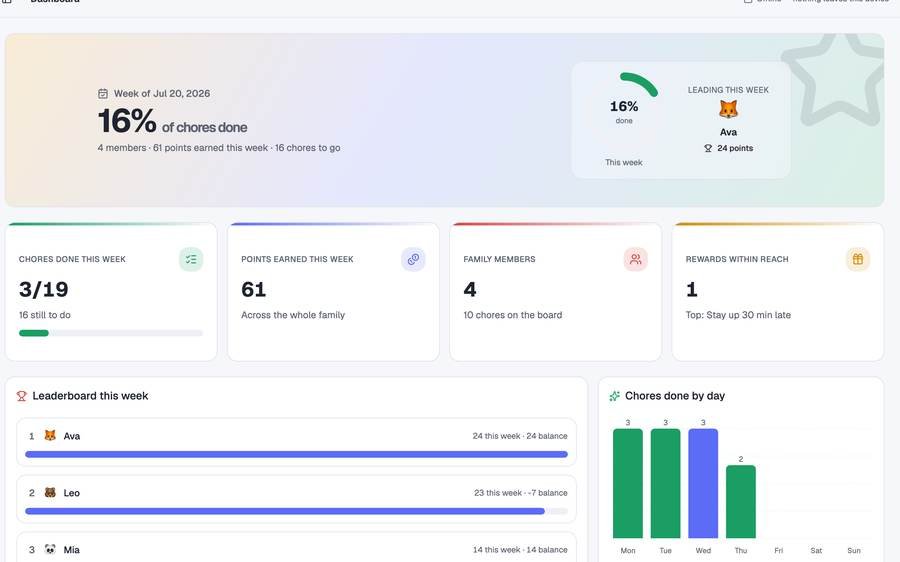Select the blue Wednesday bar

[703, 483]
